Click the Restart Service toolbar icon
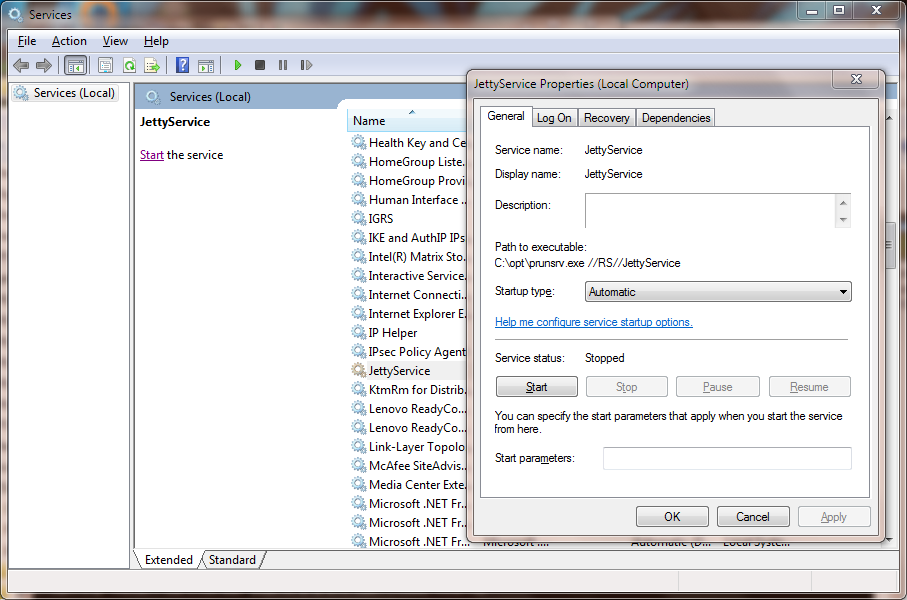 tap(306, 65)
